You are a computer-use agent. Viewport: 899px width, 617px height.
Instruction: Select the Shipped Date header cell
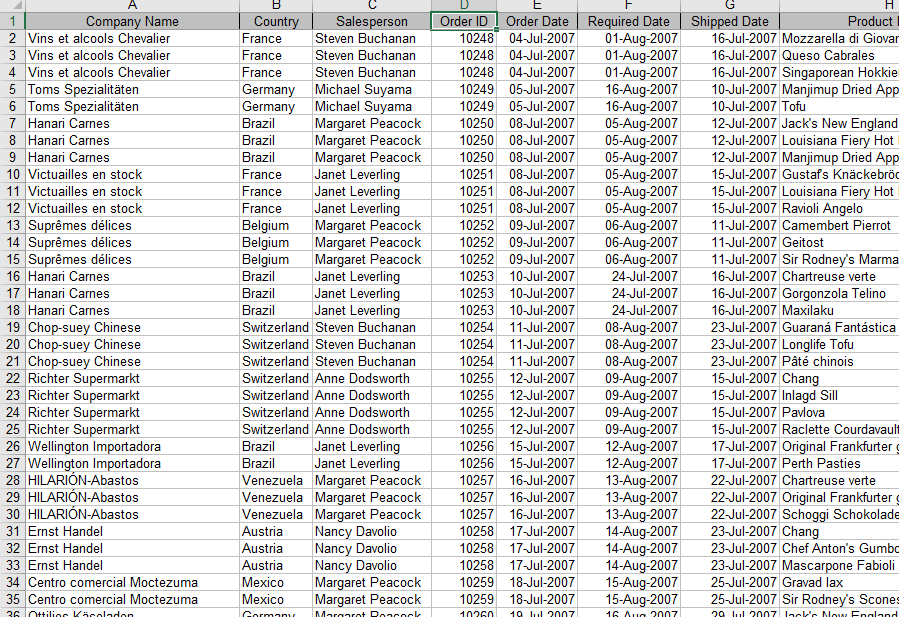tap(730, 22)
